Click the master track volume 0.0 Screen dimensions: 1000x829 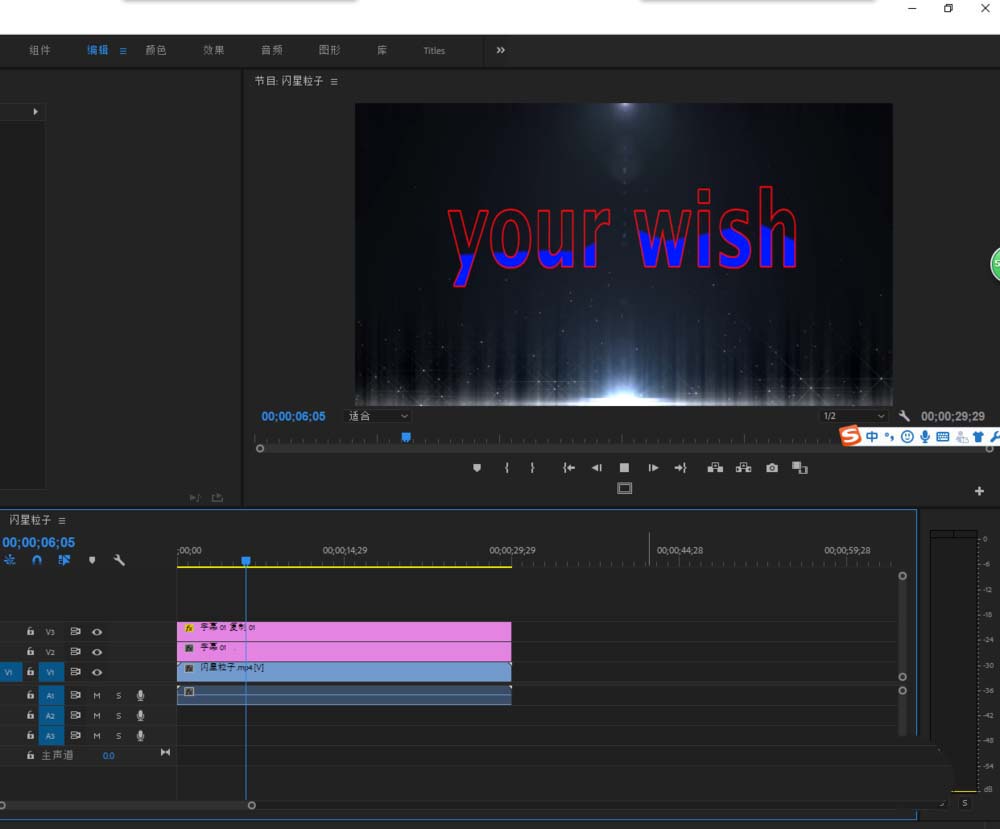pos(108,756)
